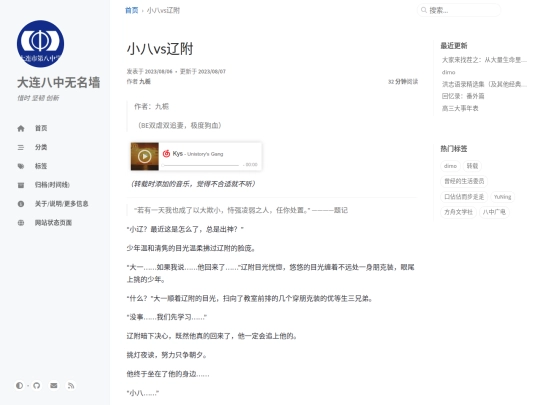Viewport: 540px width, 405px height.
Task: Click the 最近更新 heading
Action: coord(454,46)
